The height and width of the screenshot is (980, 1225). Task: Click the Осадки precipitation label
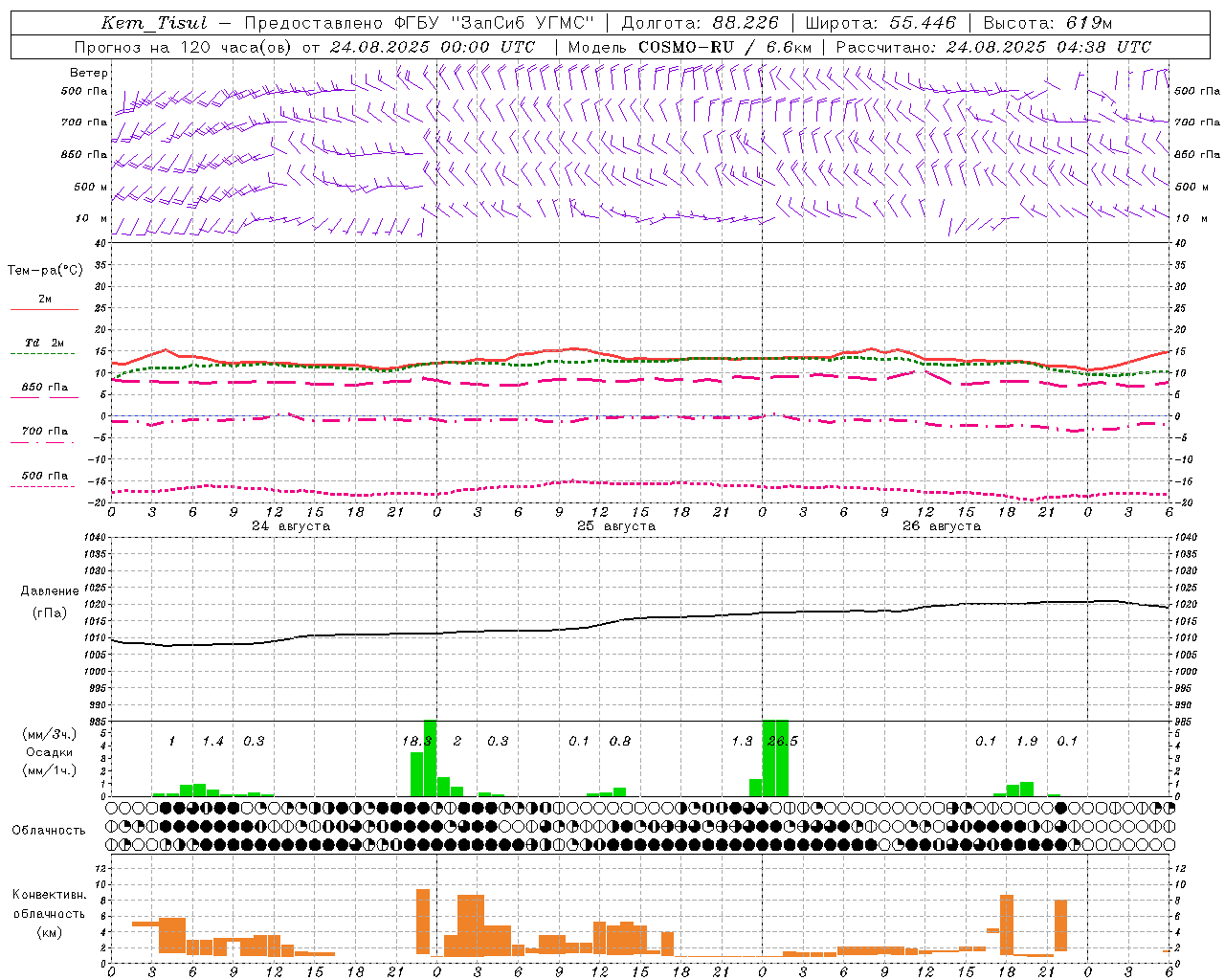pyautogui.click(x=50, y=752)
